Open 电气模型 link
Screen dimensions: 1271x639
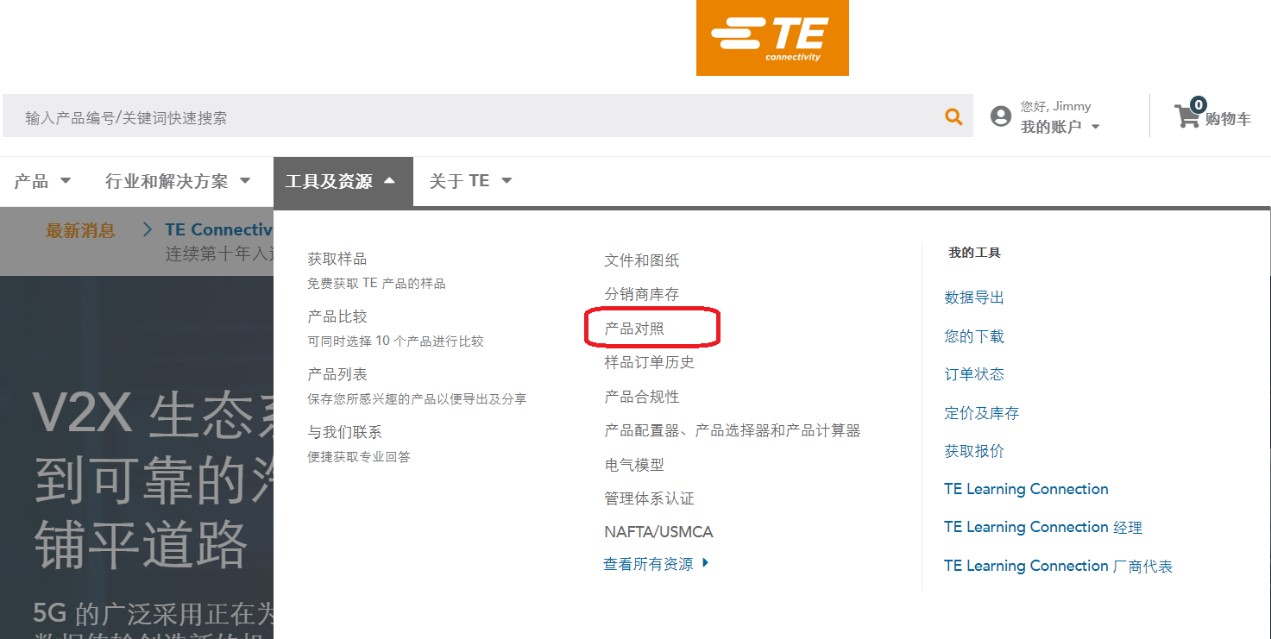tap(634, 465)
